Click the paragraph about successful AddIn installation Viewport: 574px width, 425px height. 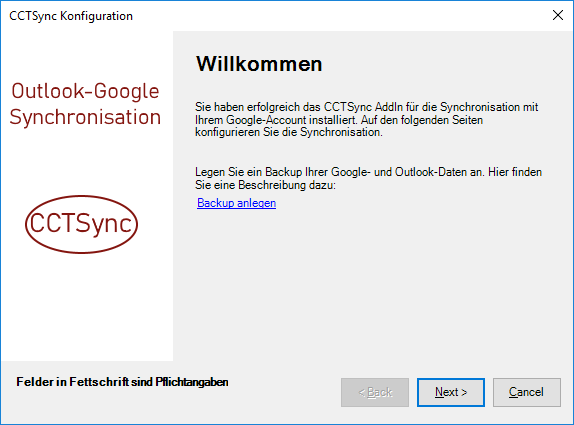point(366,120)
